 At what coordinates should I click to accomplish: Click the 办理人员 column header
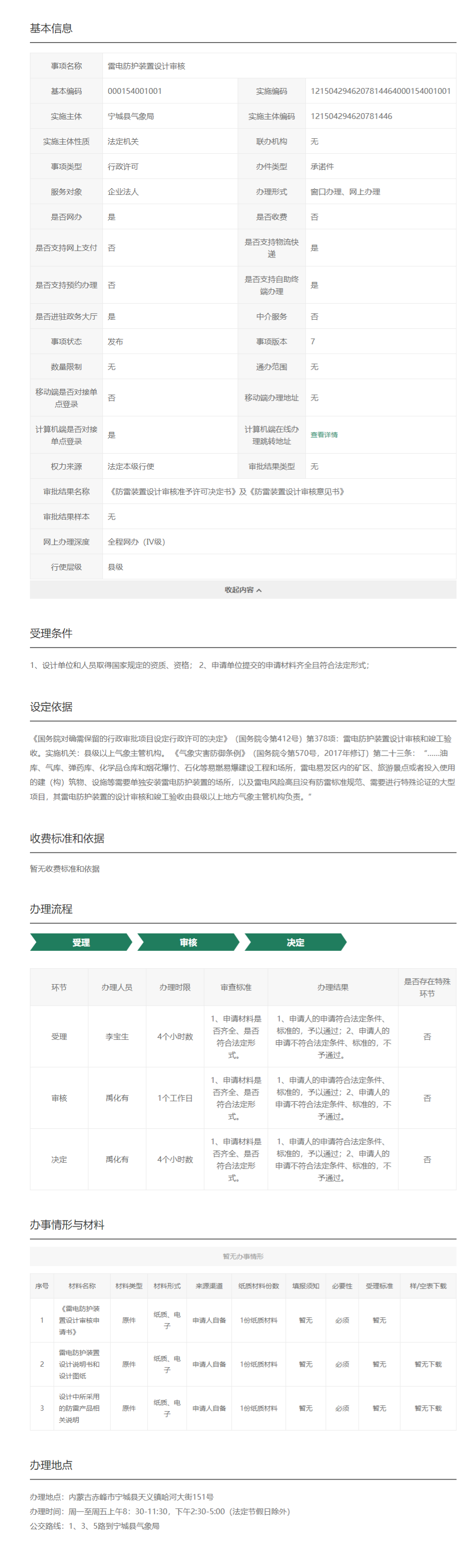tap(117, 987)
